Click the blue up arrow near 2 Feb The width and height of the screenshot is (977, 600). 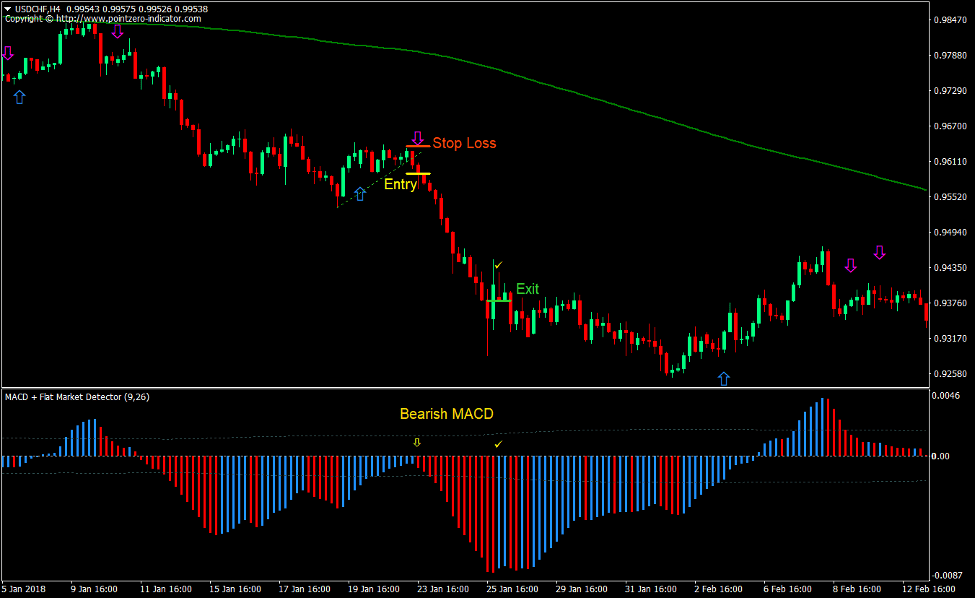(x=723, y=378)
